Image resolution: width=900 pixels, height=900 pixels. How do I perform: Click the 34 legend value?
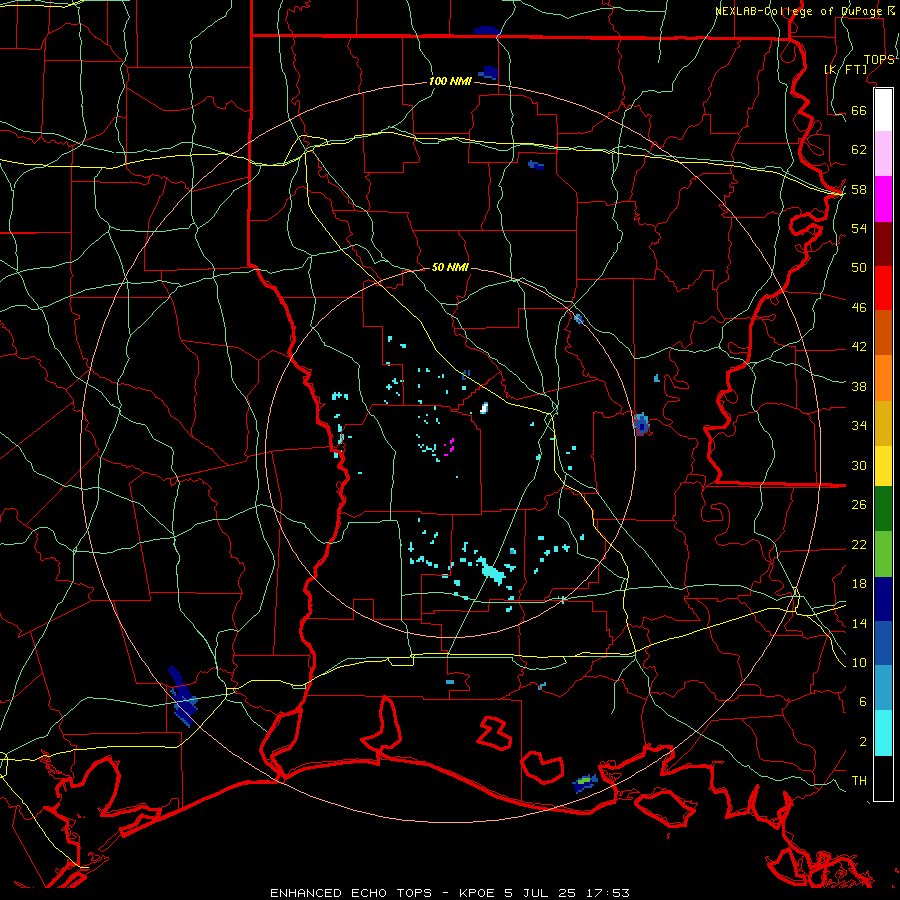click(x=859, y=425)
